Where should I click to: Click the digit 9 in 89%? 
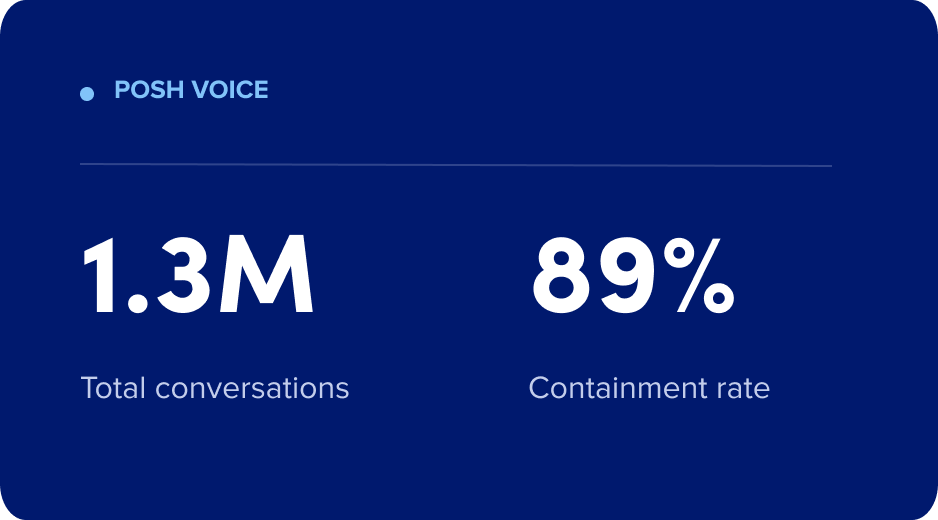point(628,275)
